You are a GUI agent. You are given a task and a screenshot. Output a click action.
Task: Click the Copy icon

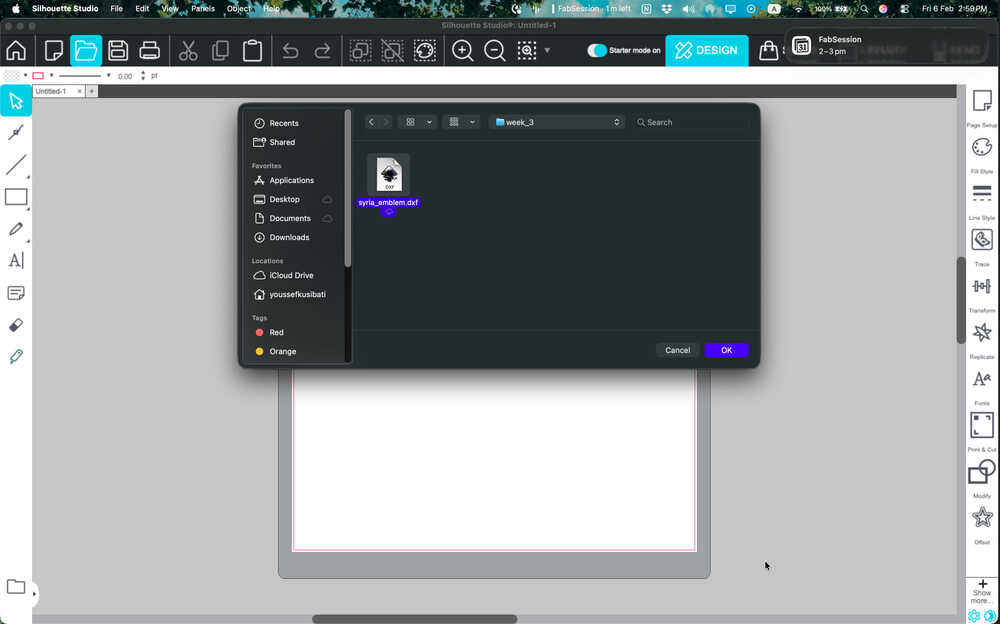[221, 50]
